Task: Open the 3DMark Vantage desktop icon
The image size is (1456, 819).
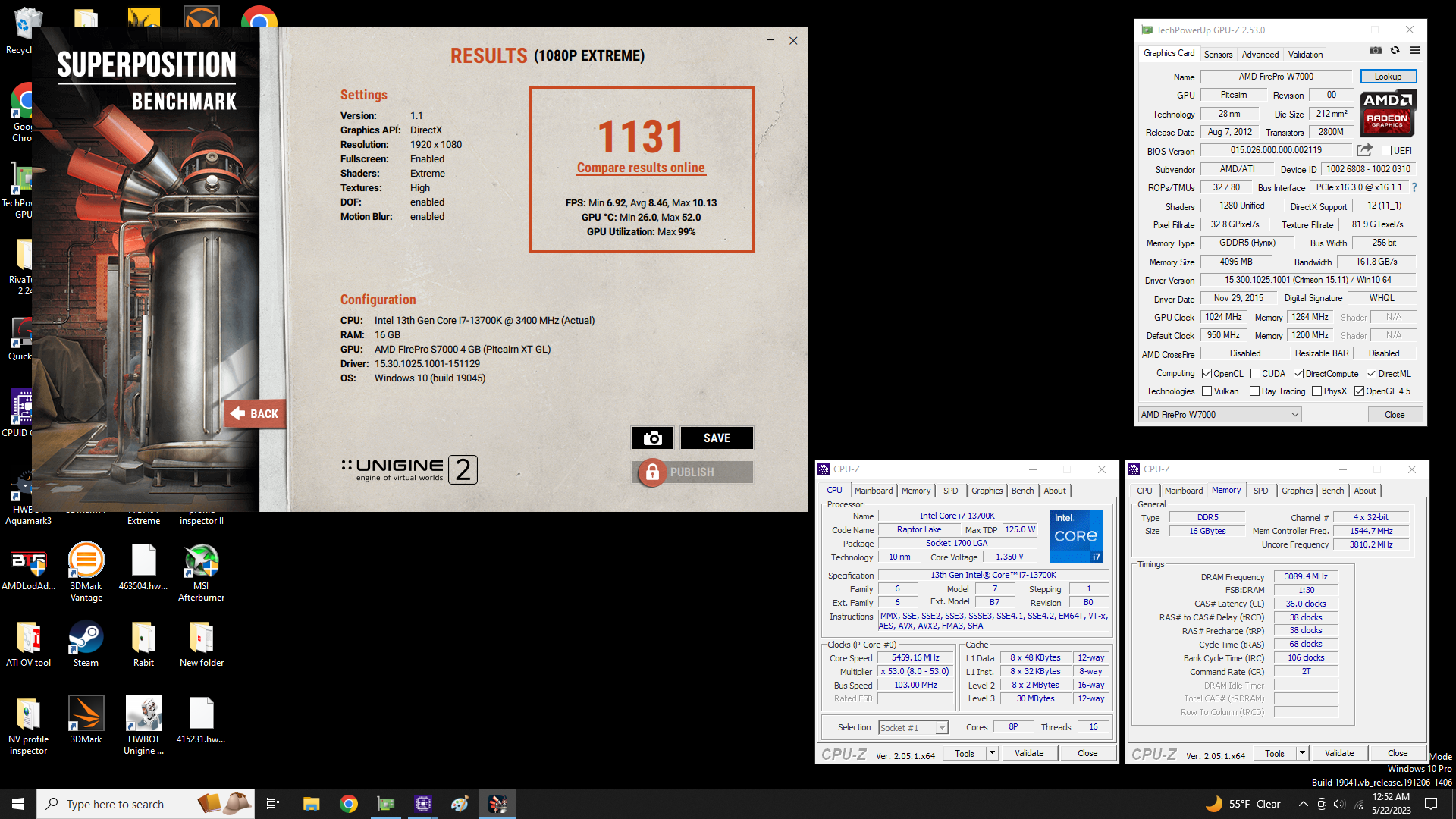Action: click(86, 573)
